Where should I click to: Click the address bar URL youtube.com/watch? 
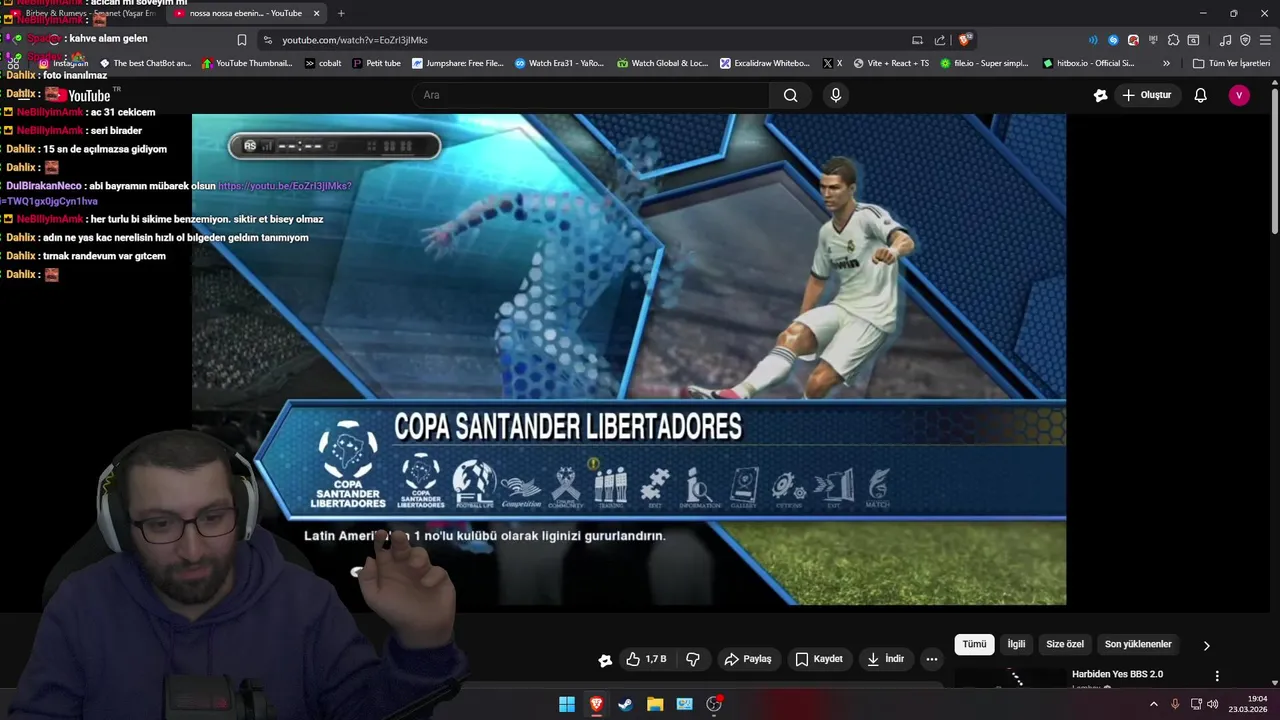pos(355,40)
